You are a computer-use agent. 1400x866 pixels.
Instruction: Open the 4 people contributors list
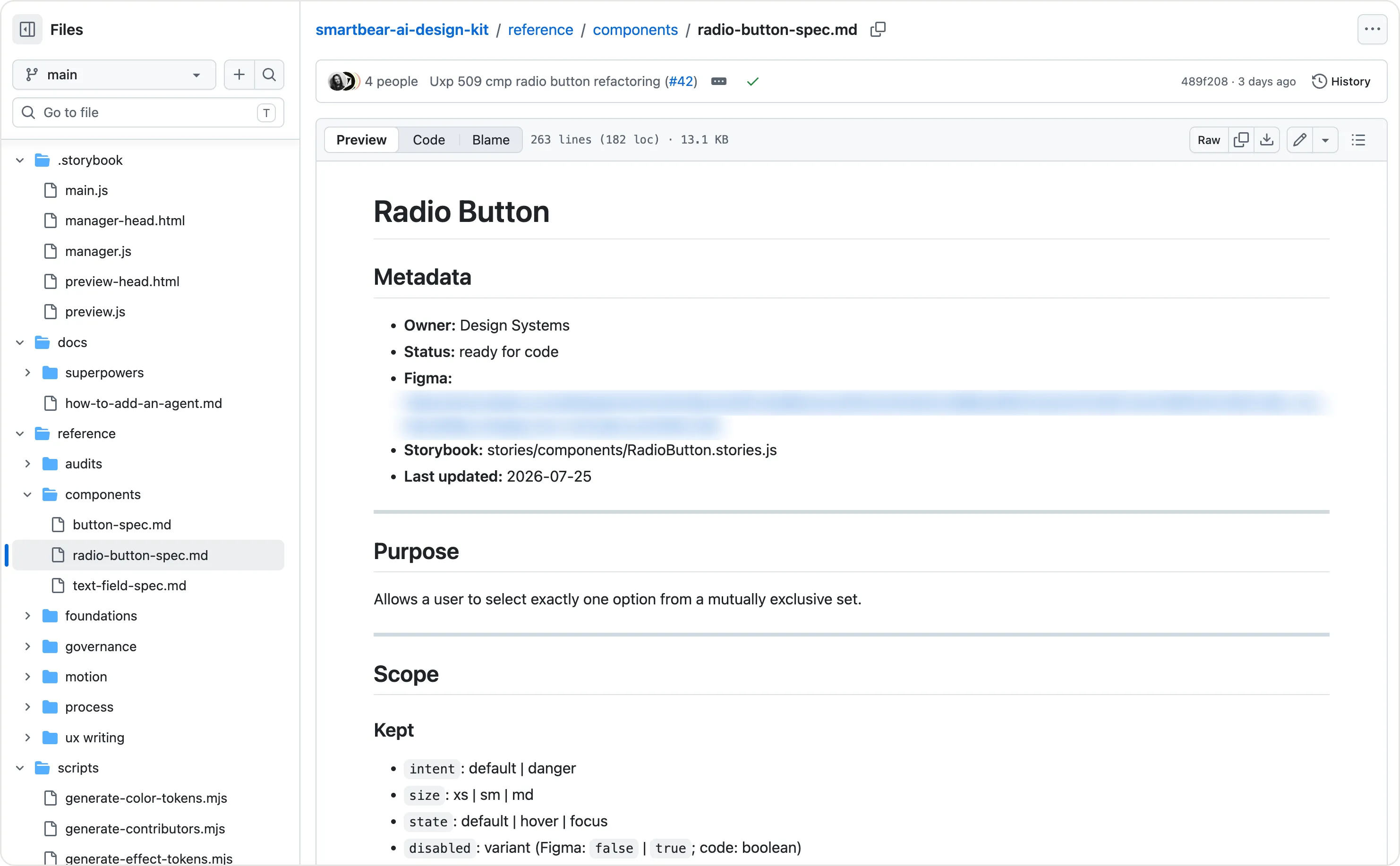[x=391, y=81]
